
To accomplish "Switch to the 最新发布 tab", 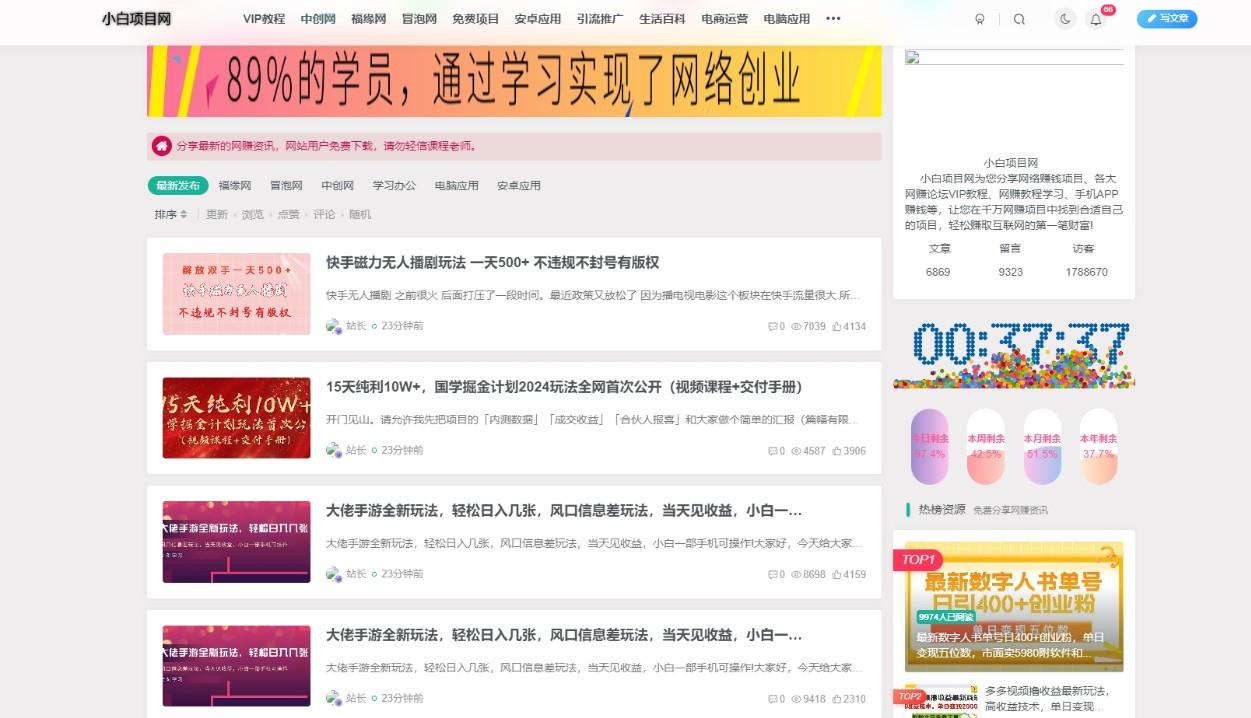I will (178, 185).
